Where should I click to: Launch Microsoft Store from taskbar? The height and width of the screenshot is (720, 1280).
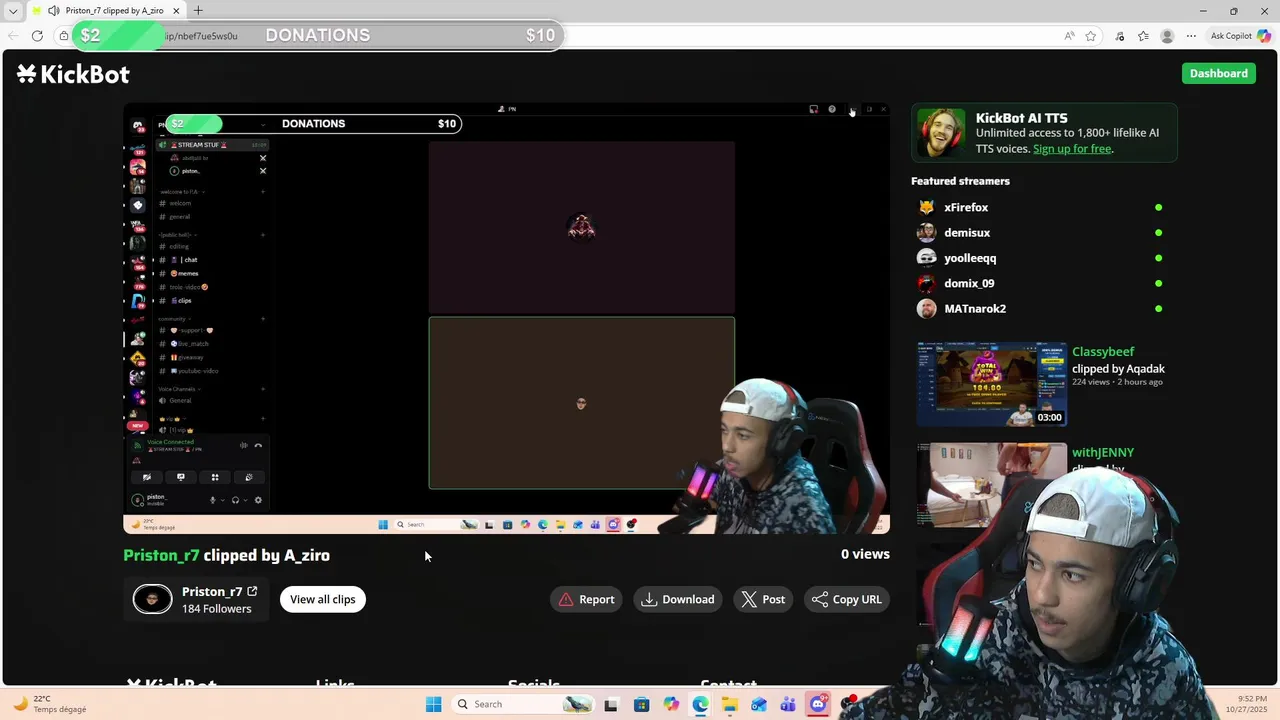[641, 704]
